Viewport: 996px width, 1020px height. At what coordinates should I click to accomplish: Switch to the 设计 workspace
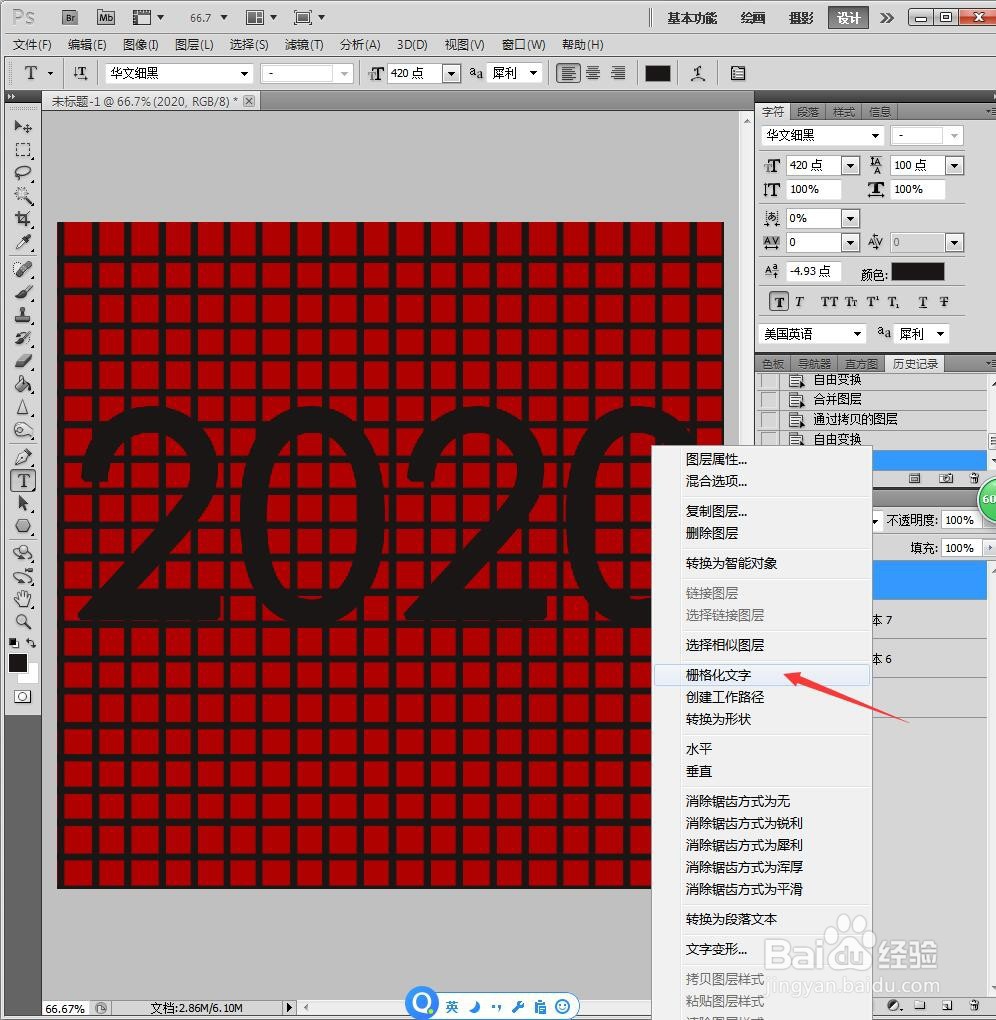coord(848,18)
